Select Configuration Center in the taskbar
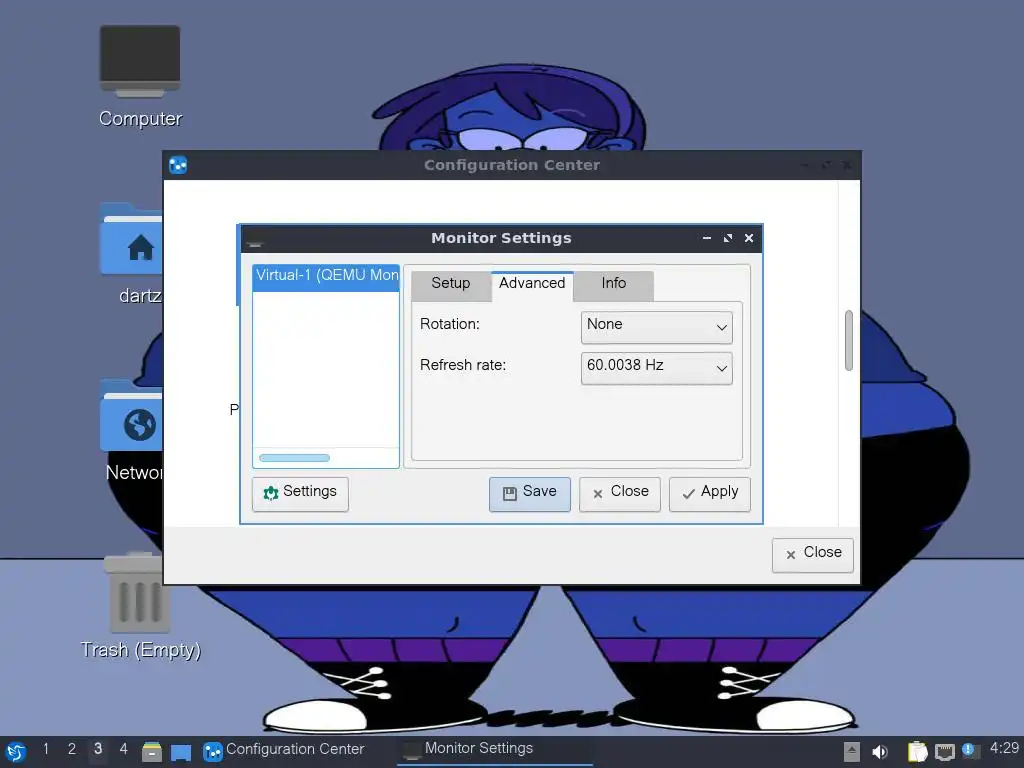This screenshot has width=1024, height=768. pyautogui.click(x=283, y=750)
